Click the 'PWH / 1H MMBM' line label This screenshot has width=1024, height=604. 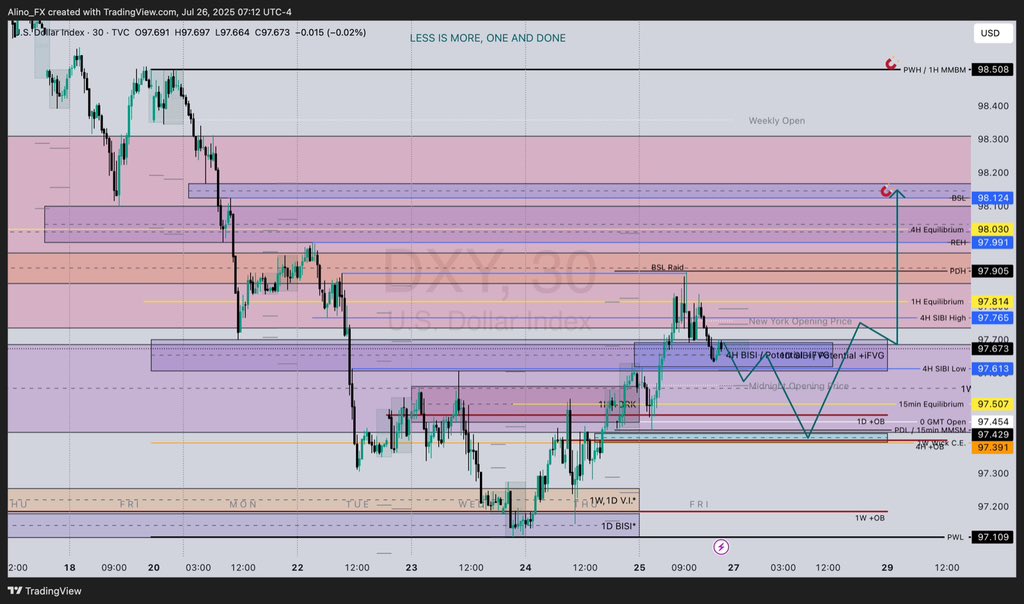[934, 70]
